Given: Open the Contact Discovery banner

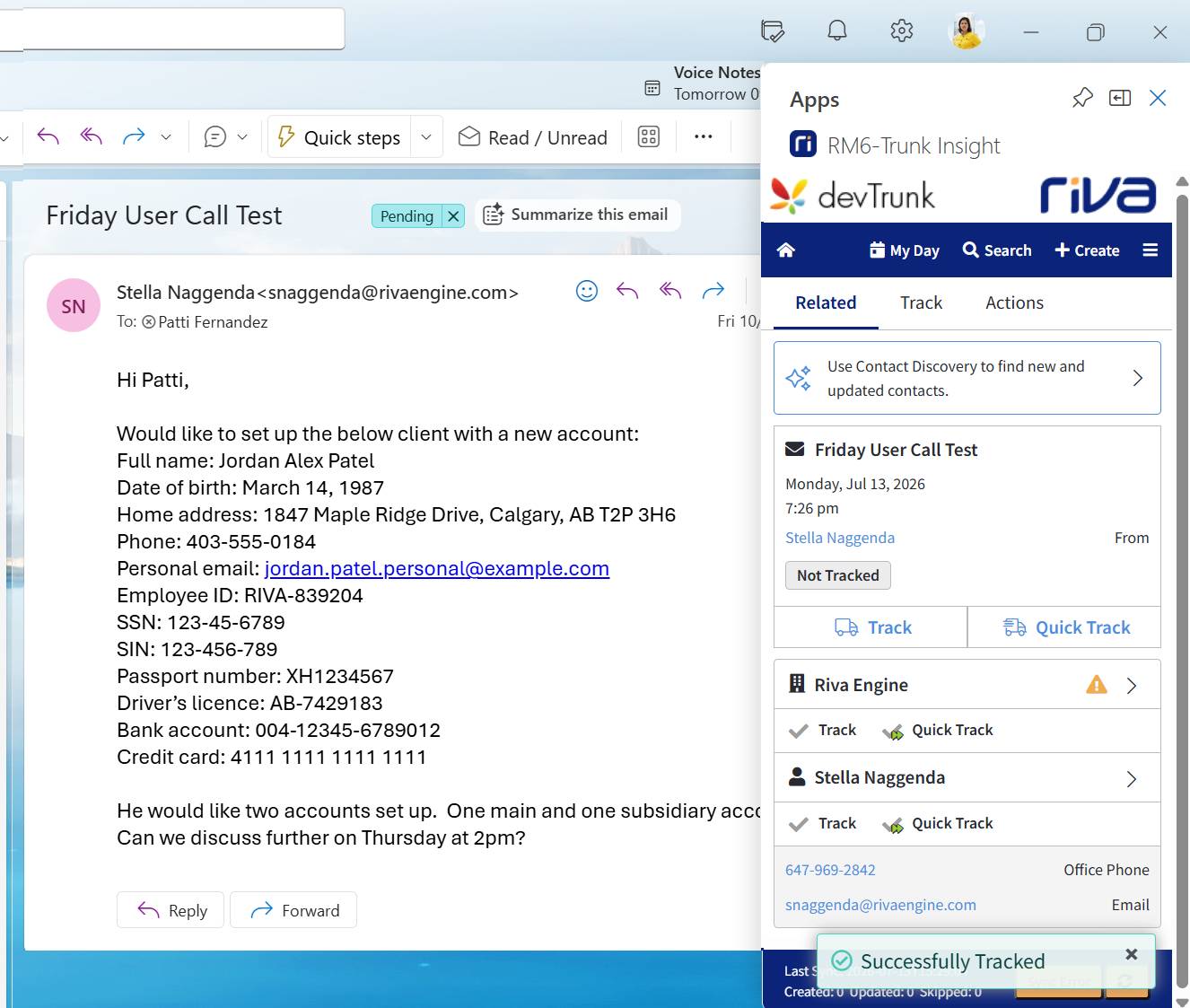Looking at the screenshot, I should point(967,378).
